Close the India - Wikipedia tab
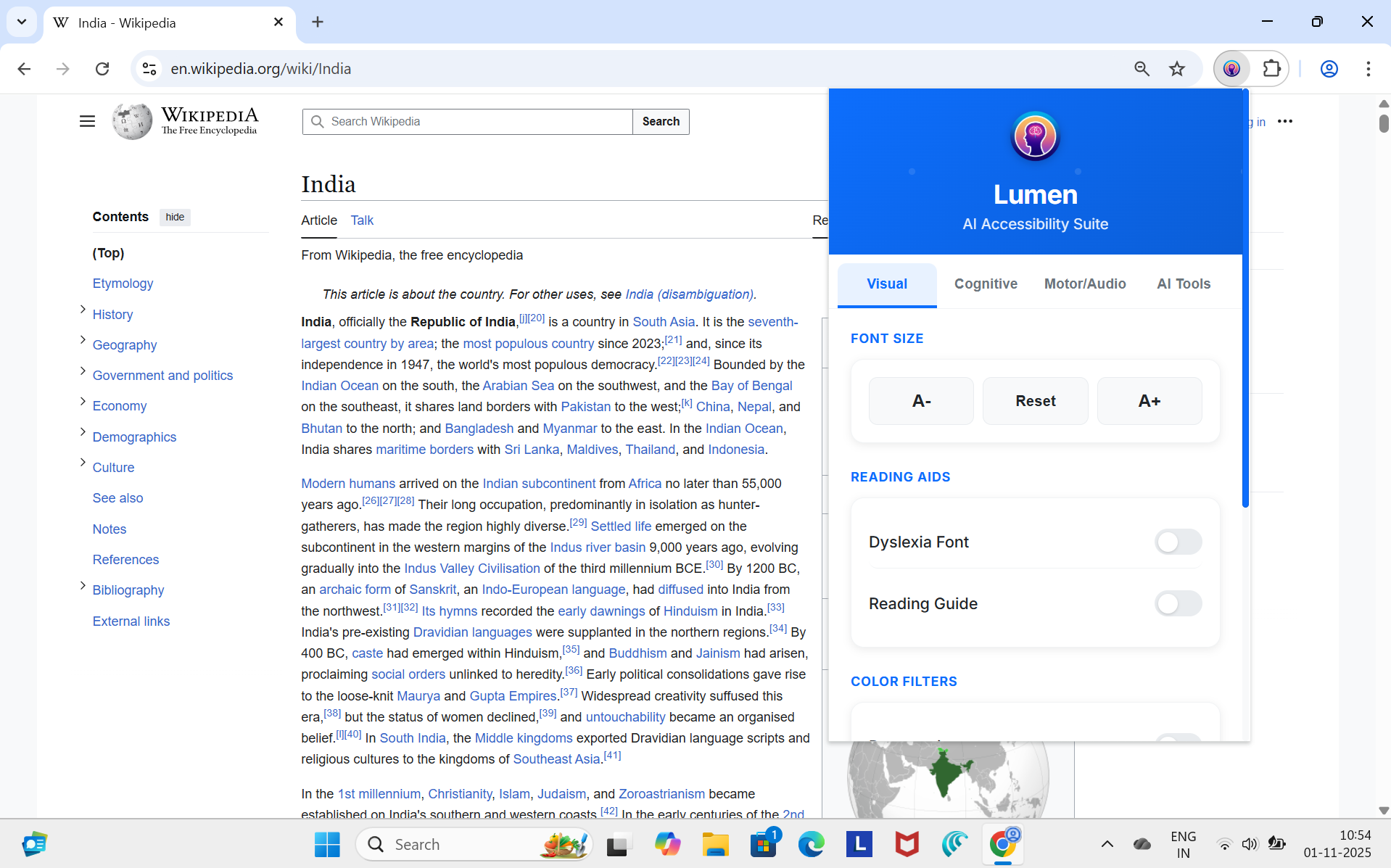Viewport: 1391px width, 868px height. point(278,22)
